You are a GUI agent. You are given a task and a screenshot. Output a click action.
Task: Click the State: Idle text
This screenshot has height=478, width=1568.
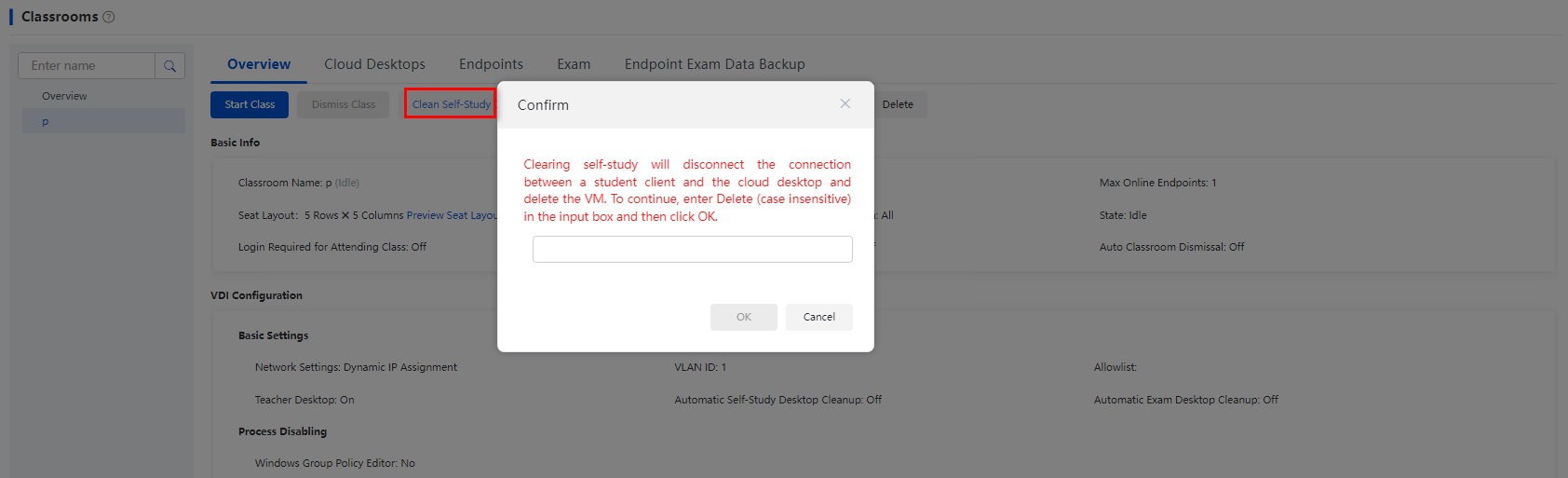point(1123,215)
